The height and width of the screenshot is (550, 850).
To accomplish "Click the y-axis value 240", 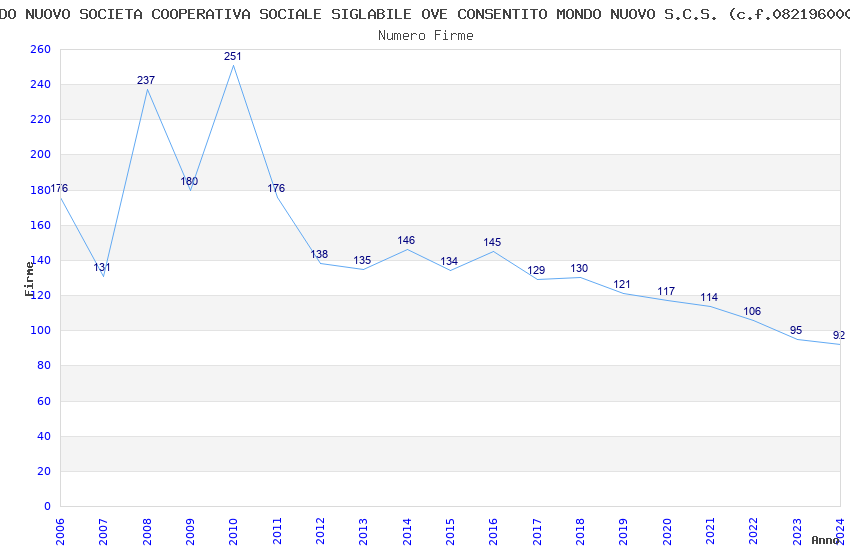I will point(41,85).
